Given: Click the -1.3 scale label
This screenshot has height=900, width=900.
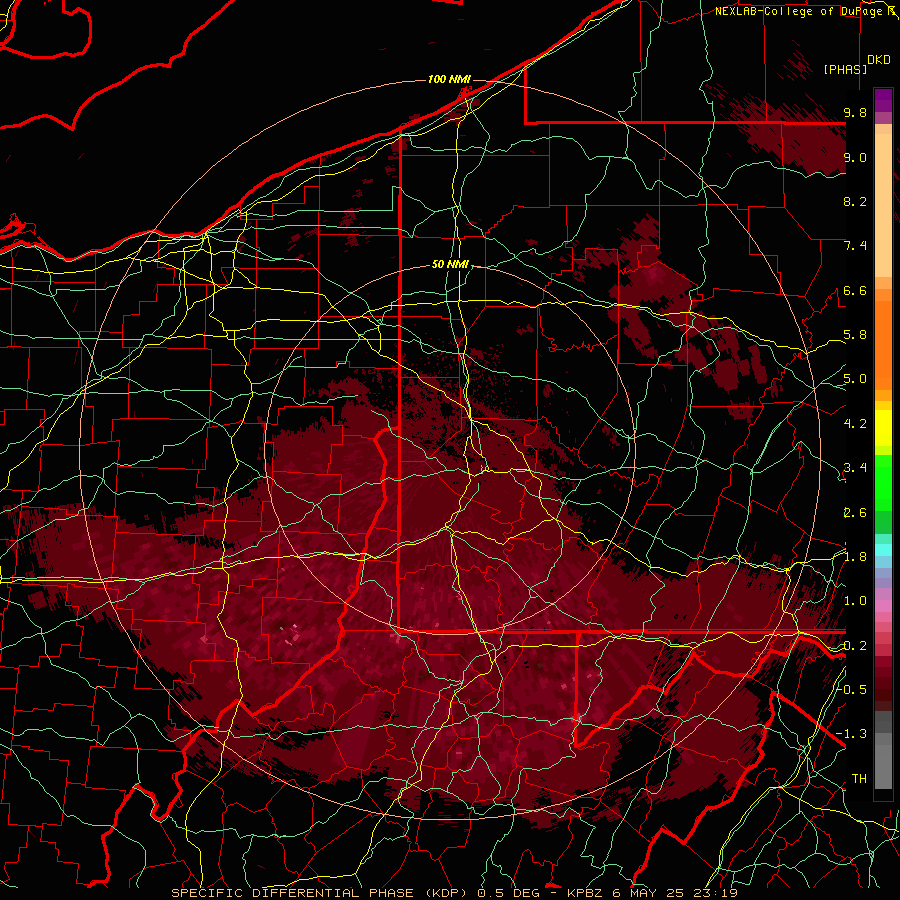Looking at the screenshot, I should pyautogui.click(x=852, y=734).
